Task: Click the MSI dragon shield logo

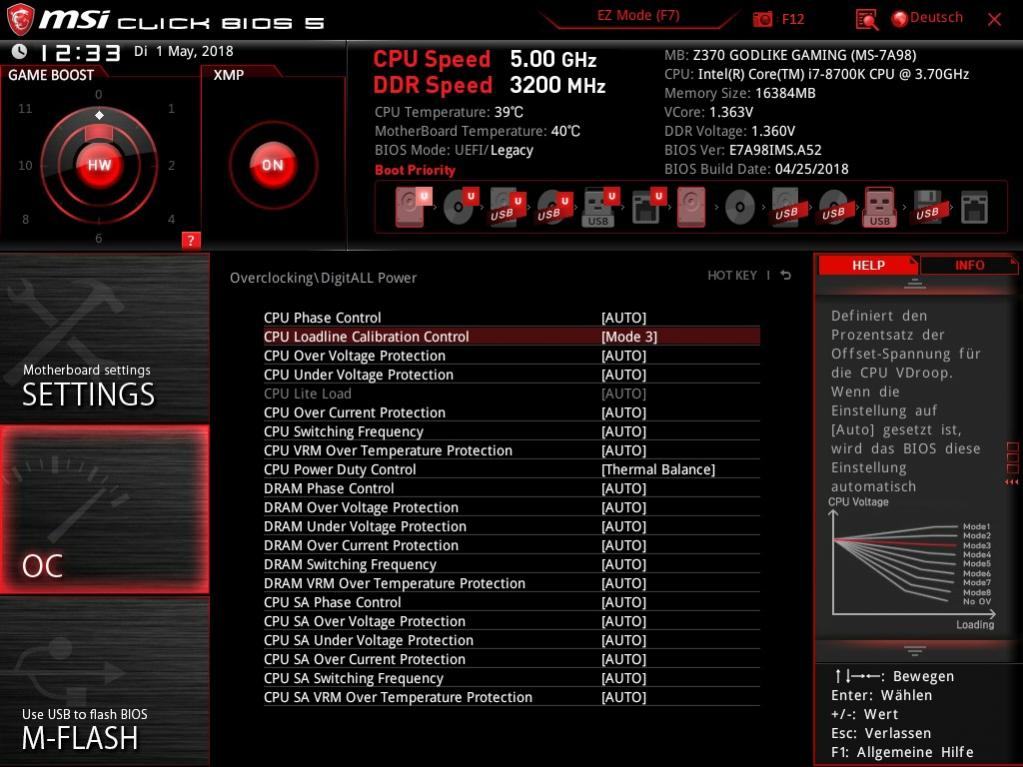Action: [20, 20]
